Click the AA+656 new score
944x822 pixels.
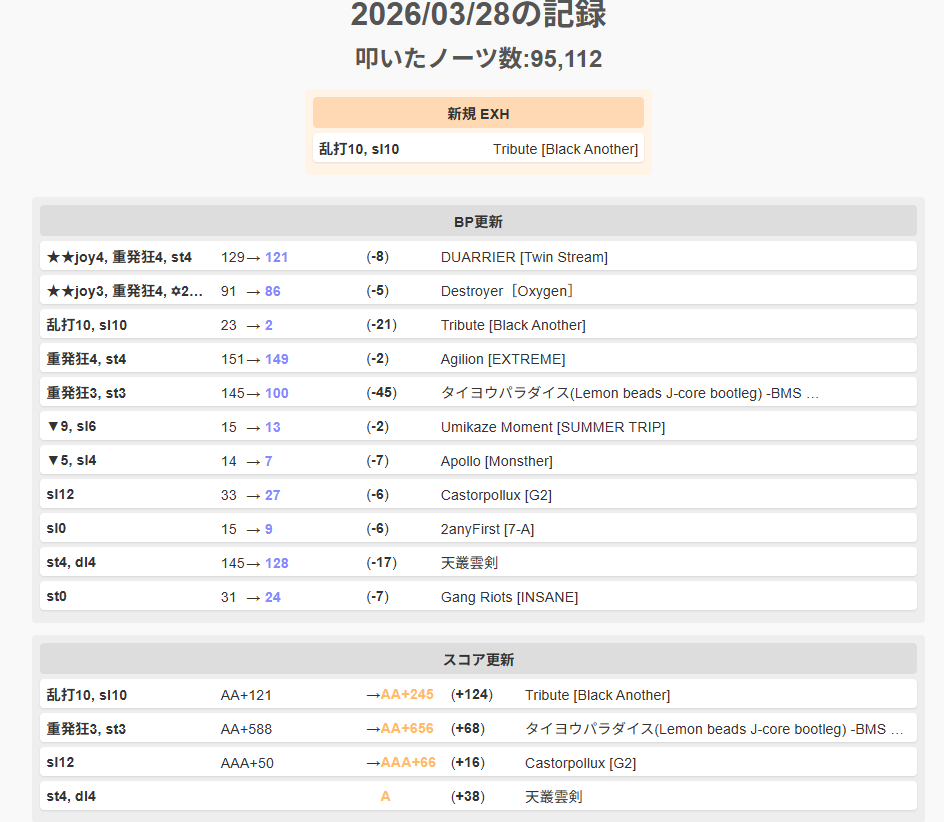pos(407,728)
